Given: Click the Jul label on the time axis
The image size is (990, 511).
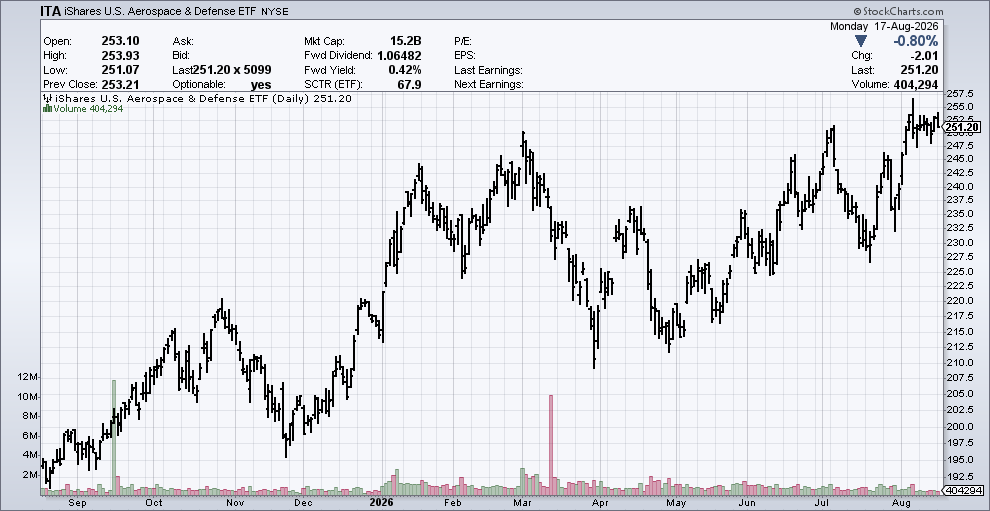Looking at the screenshot, I should coord(823,503).
